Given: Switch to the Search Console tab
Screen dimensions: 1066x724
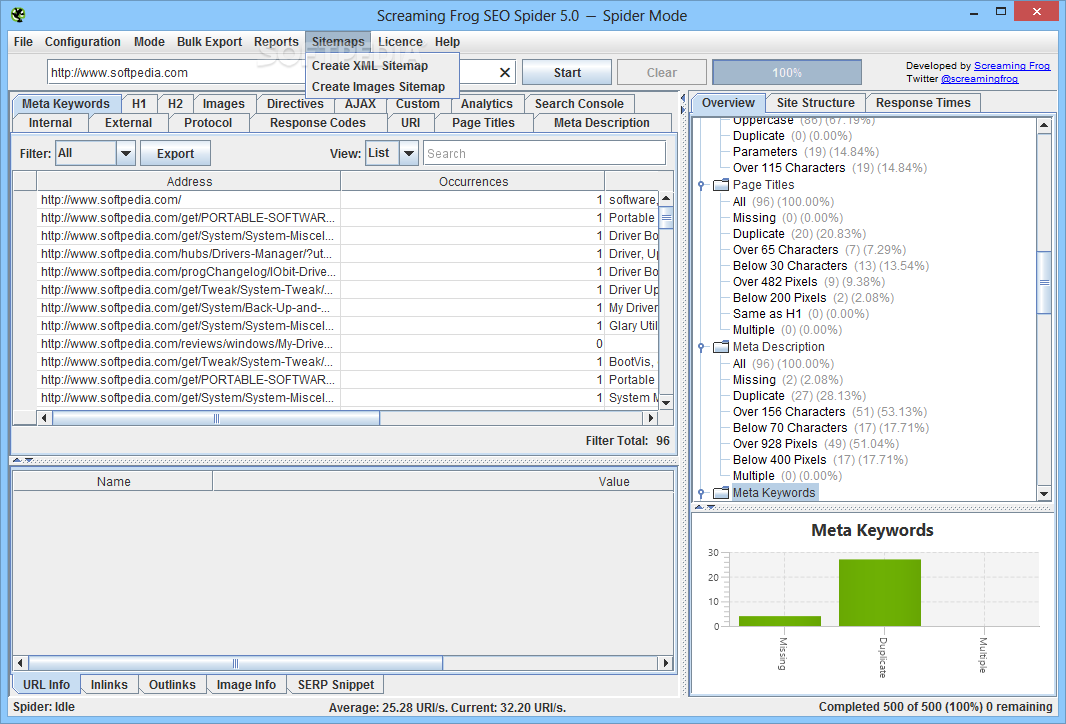Looking at the screenshot, I should [579, 104].
